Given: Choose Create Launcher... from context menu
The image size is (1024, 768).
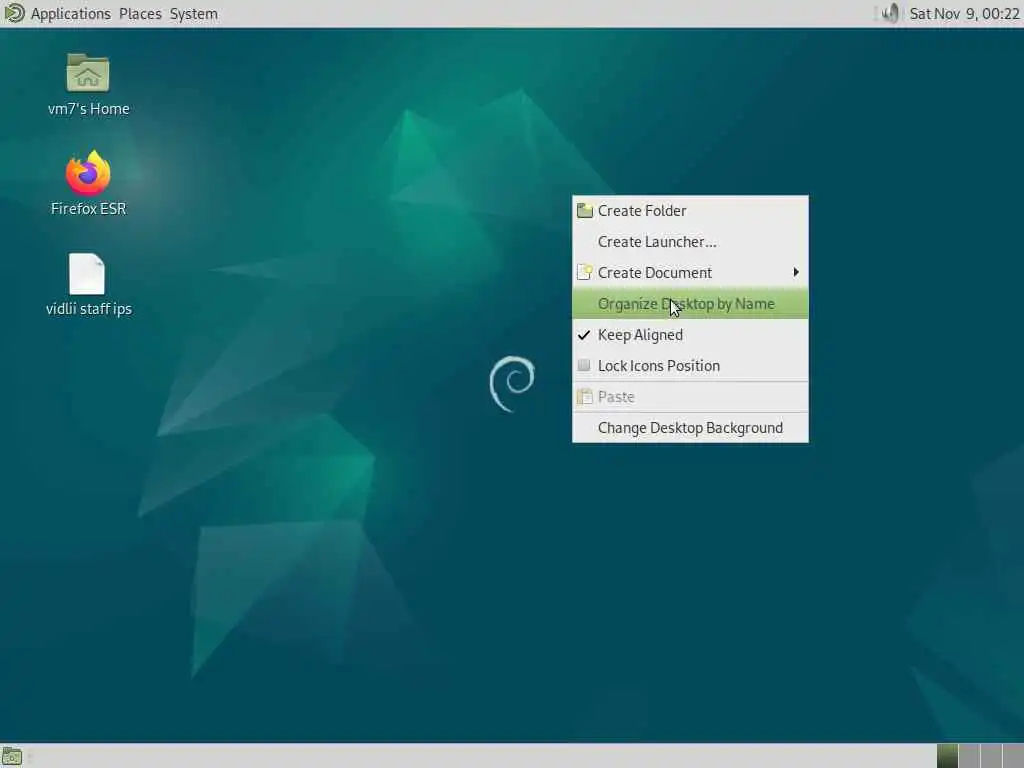Looking at the screenshot, I should pyautogui.click(x=690, y=242).
